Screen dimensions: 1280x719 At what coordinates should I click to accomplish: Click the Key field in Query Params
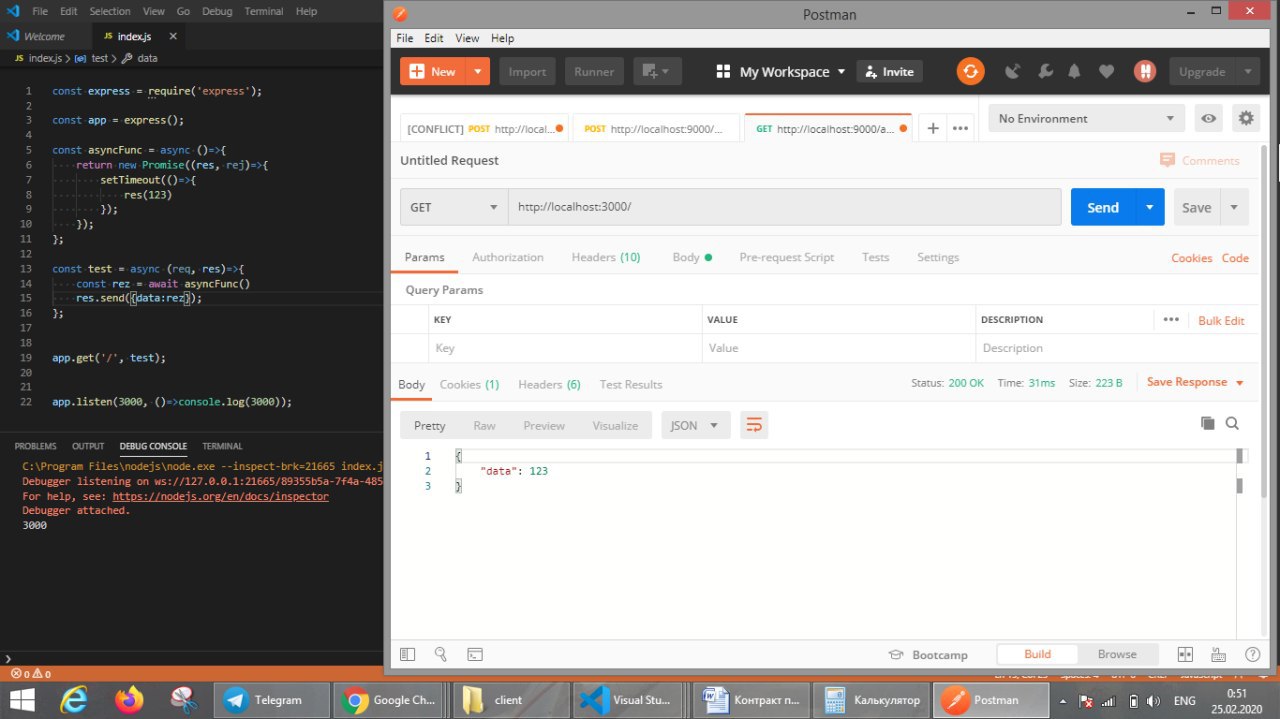[x=564, y=348]
